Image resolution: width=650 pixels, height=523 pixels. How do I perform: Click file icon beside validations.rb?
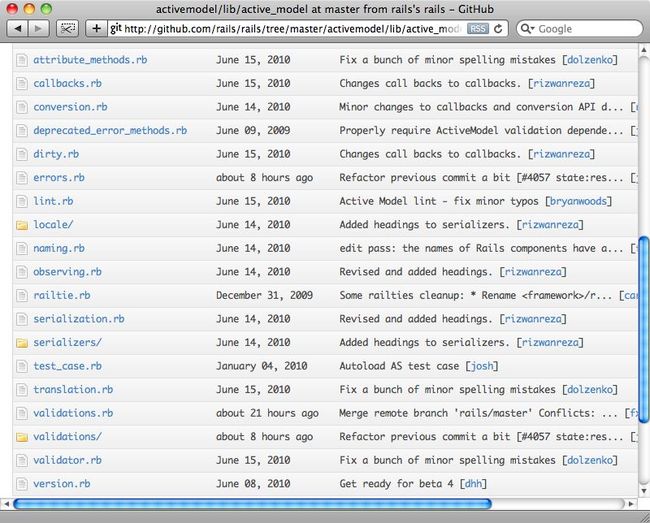(x=22, y=414)
